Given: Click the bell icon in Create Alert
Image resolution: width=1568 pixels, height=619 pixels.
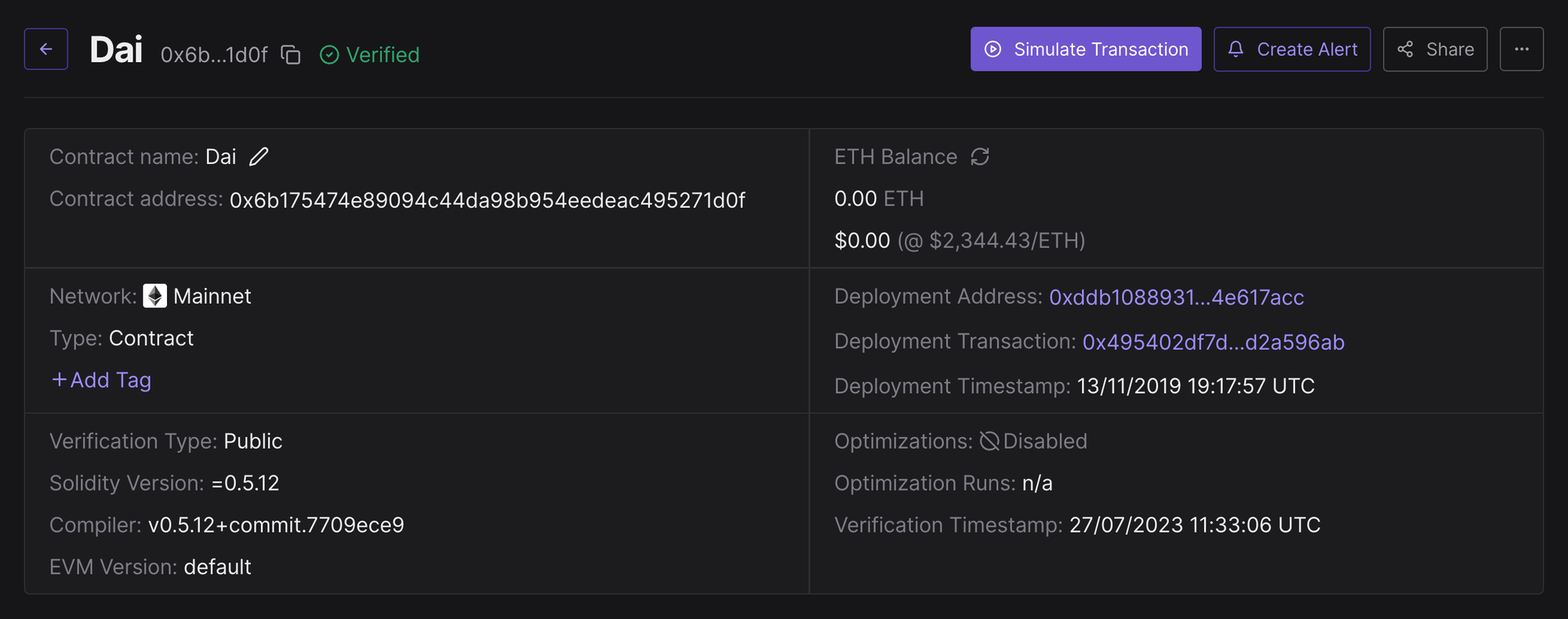Looking at the screenshot, I should (x=1236, y=49).
